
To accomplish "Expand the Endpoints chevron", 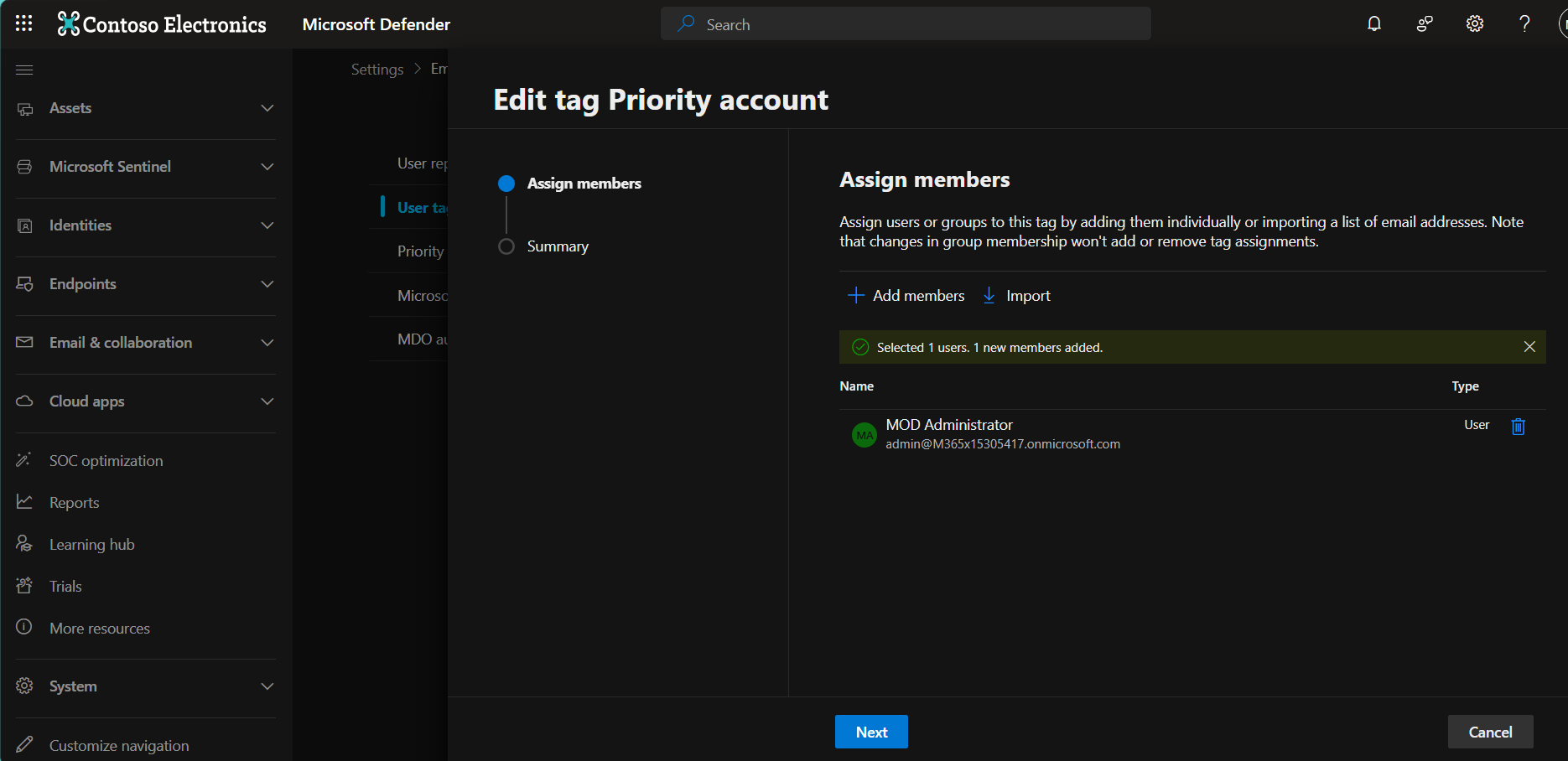I will pos(267,284).
